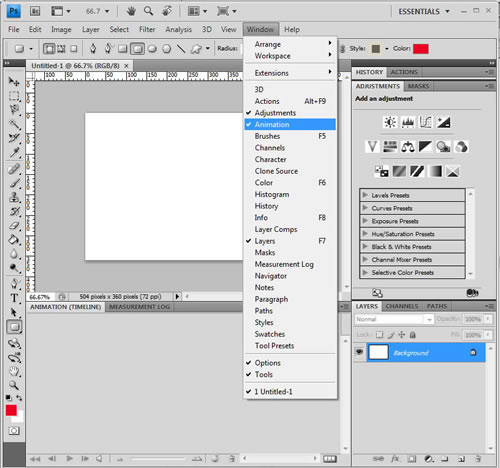Add a Color Balance adjustment
The image size is (500, 468).
408,147
